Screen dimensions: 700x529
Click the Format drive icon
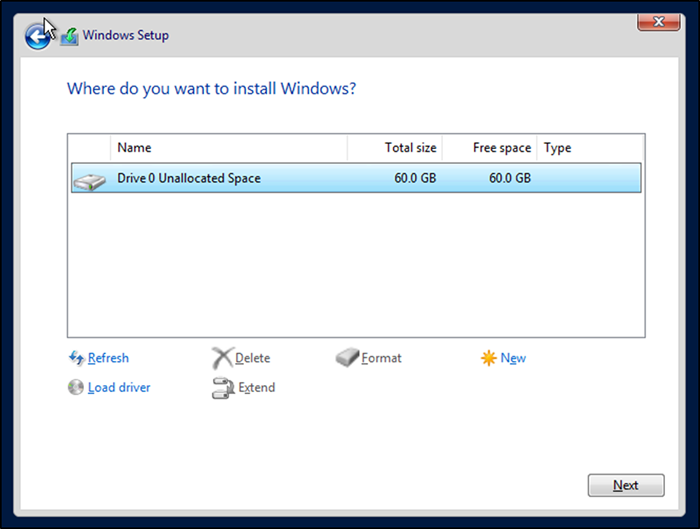click(x=347, y=358)
